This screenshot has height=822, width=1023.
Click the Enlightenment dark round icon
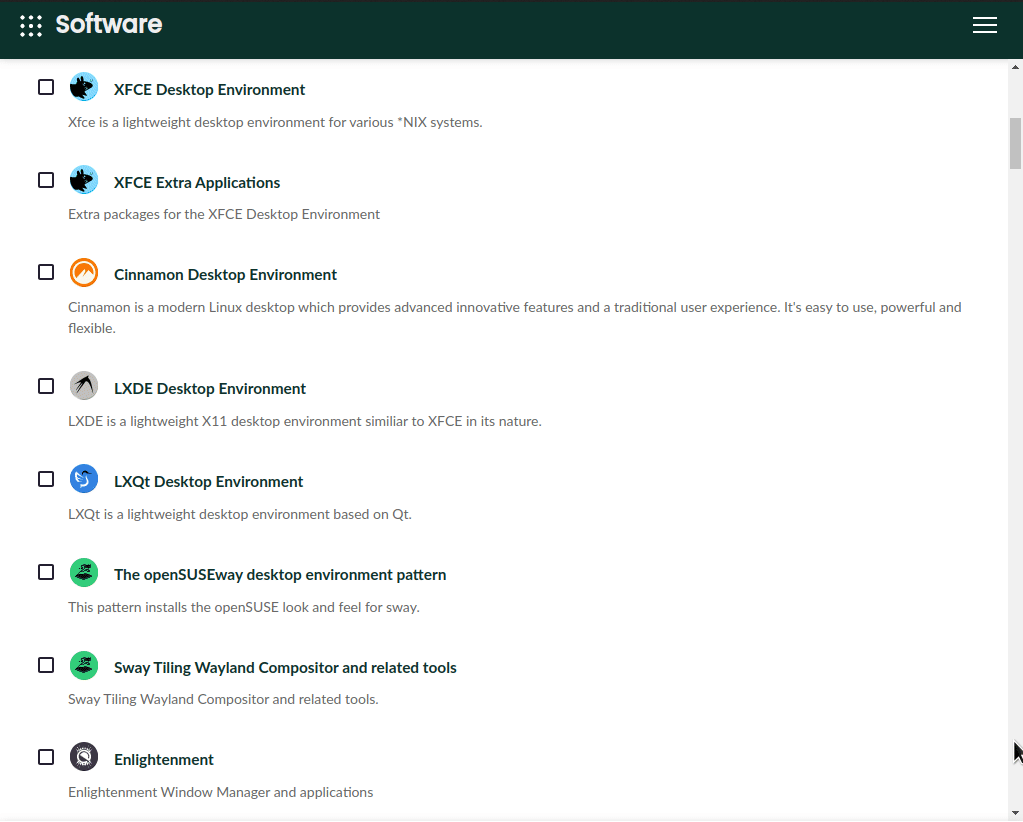click(84, 757)
